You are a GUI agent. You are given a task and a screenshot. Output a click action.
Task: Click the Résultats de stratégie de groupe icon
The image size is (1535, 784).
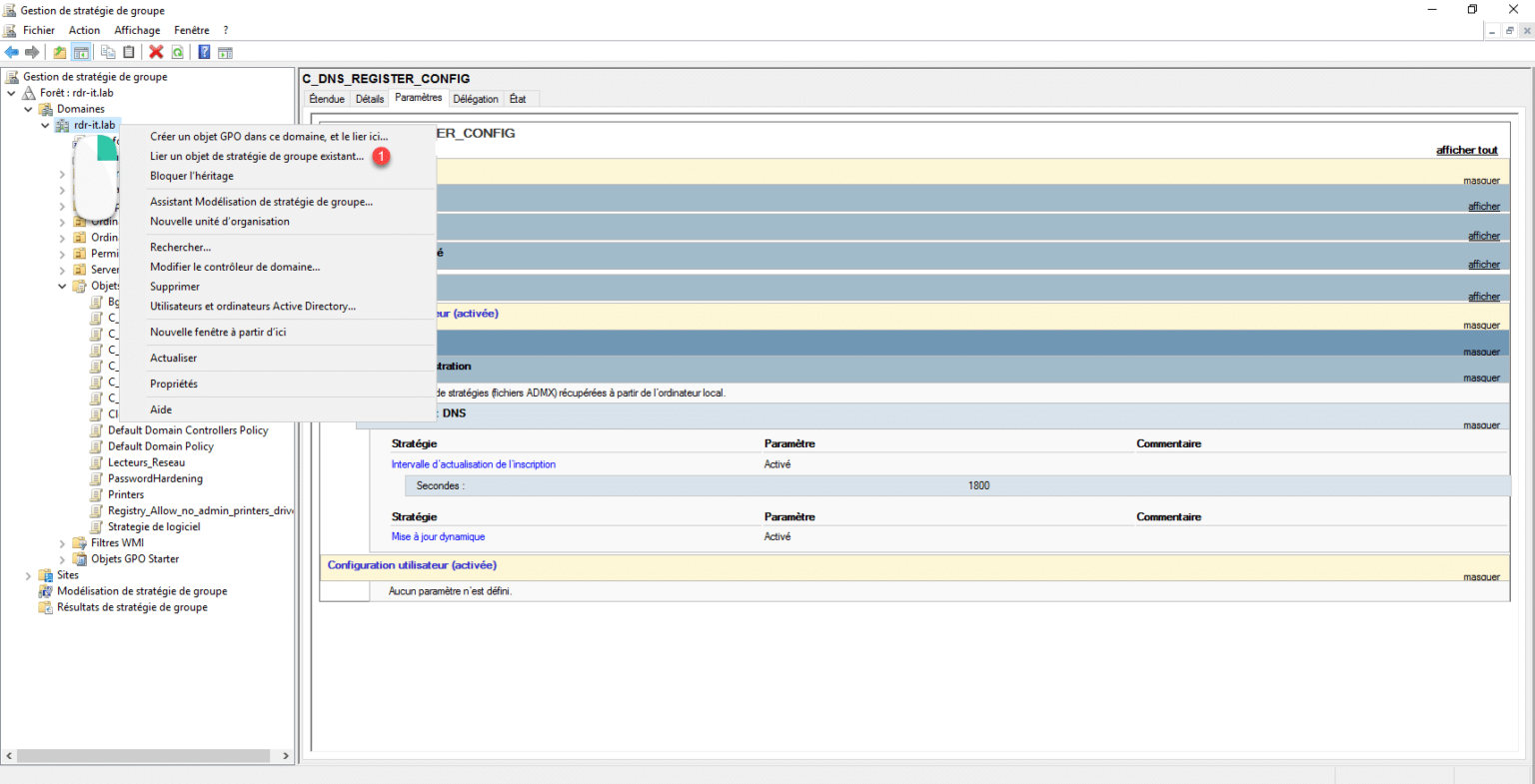pos(46,607)
